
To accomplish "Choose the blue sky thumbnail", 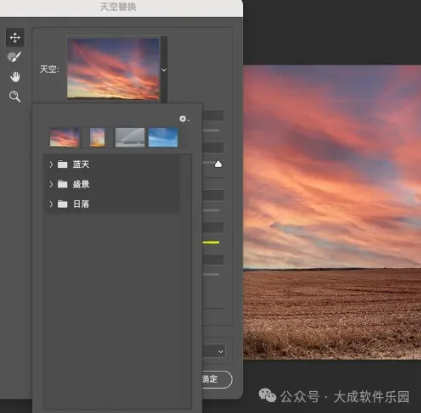I will [x=163, y=137].
